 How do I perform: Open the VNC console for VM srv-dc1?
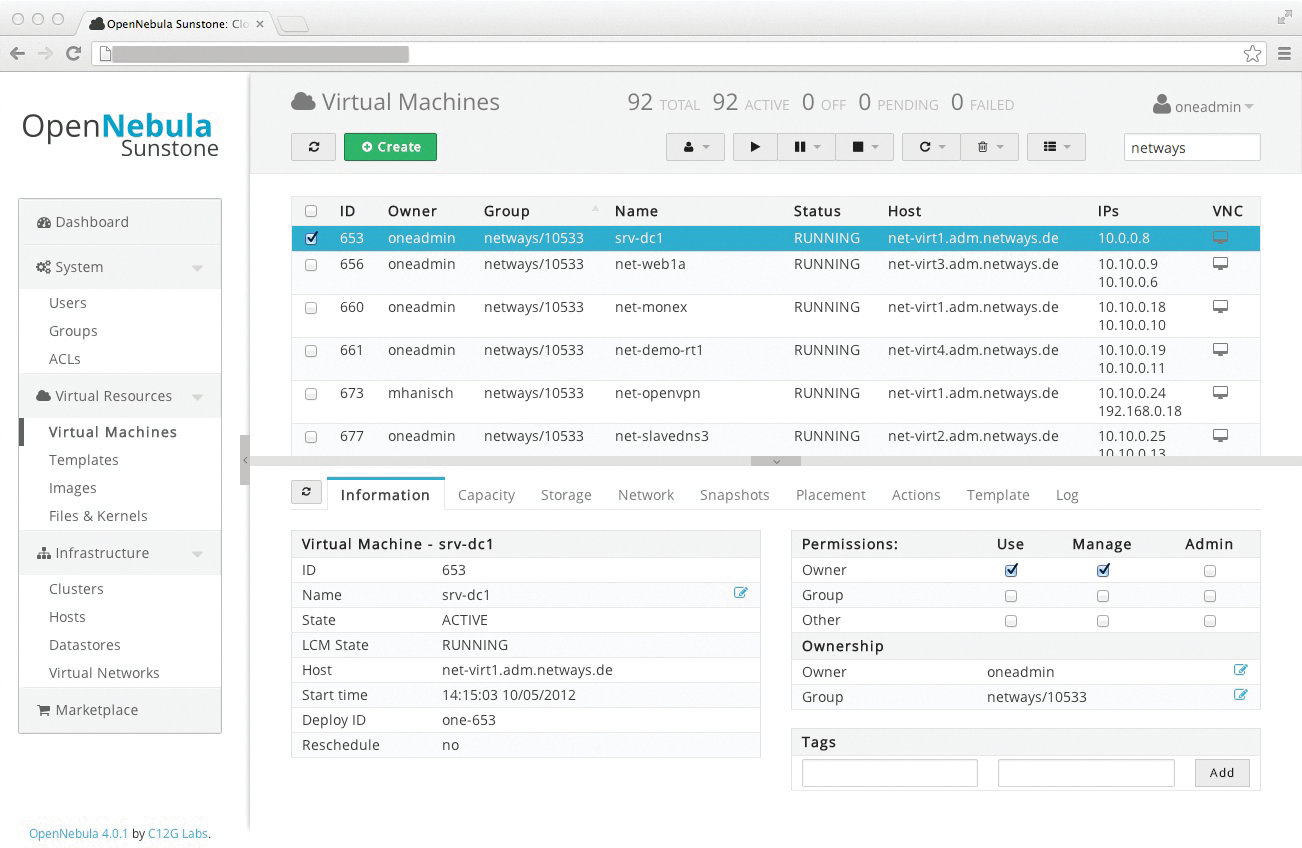click(x=1219, y=237)
